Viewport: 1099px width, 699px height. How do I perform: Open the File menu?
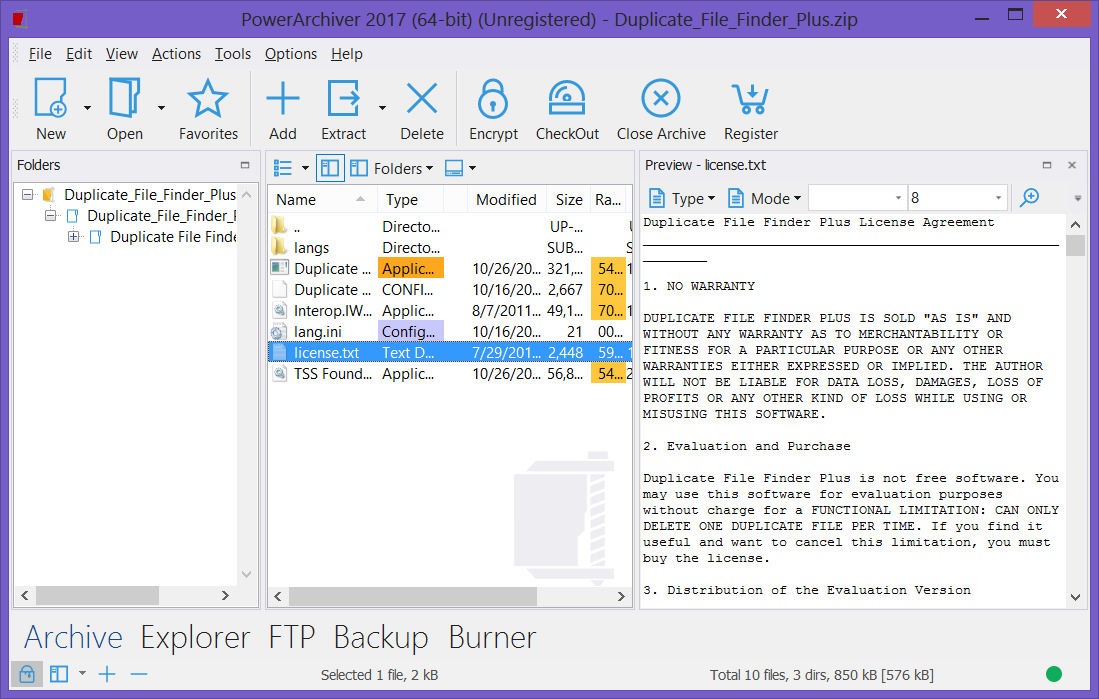click(40, 54)
